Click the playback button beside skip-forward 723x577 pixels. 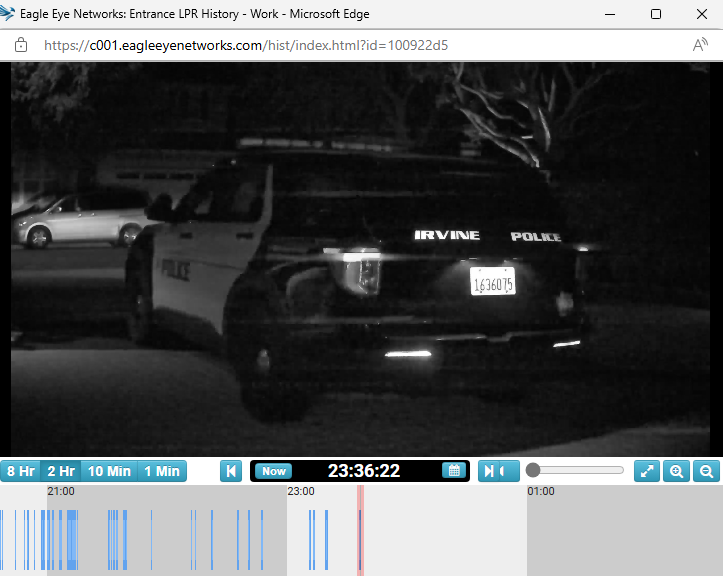tap(508, 471)
